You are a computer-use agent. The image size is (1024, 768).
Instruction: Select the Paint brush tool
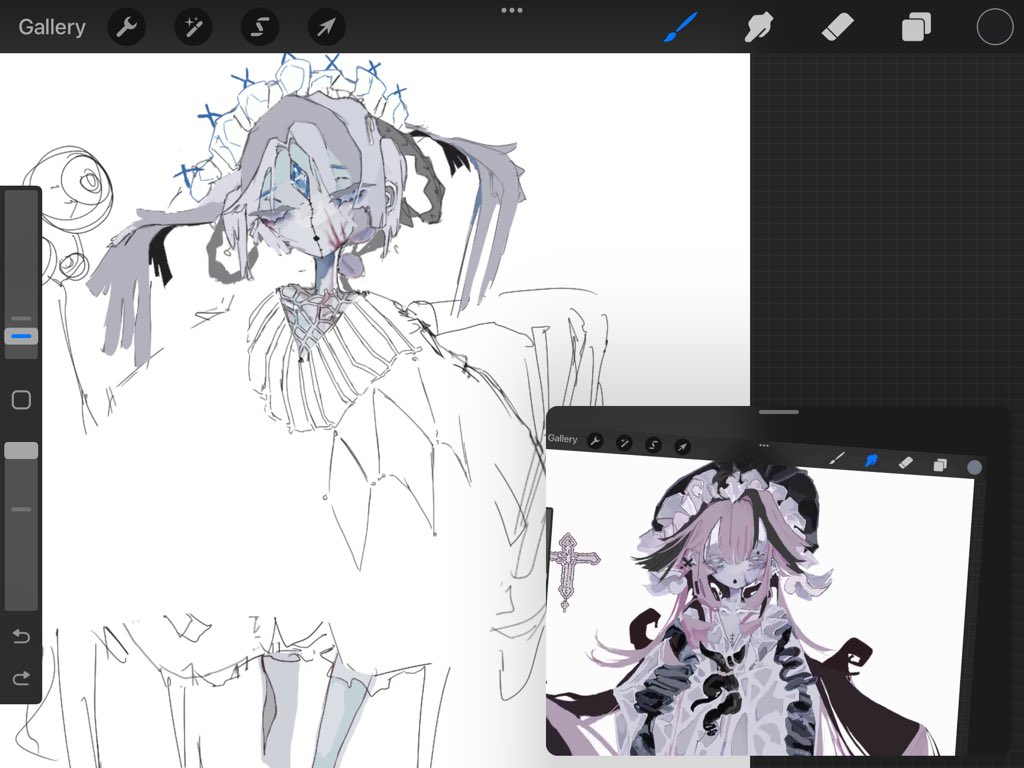[680, 27]
